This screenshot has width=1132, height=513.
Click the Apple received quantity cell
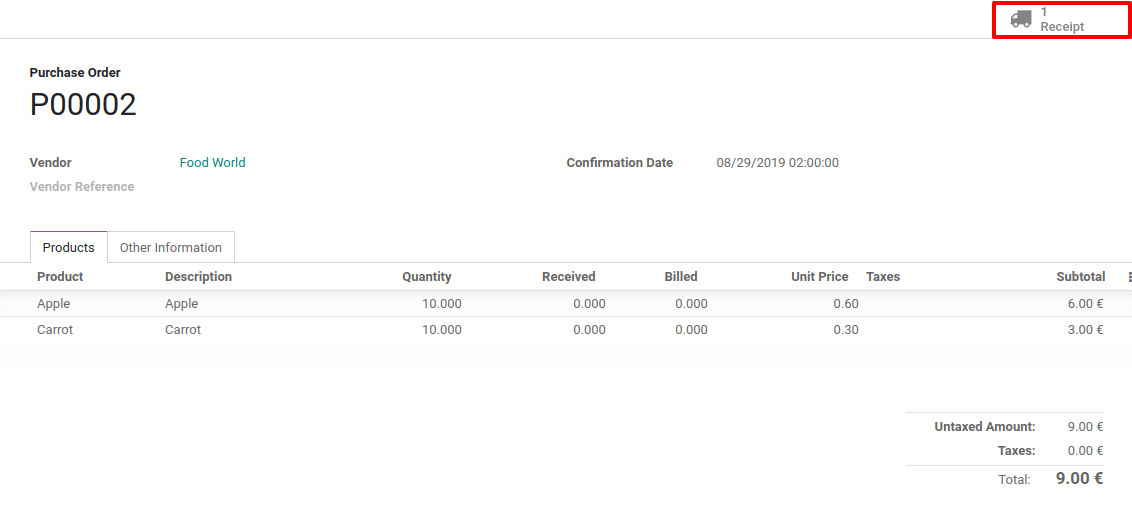point(589,304)
